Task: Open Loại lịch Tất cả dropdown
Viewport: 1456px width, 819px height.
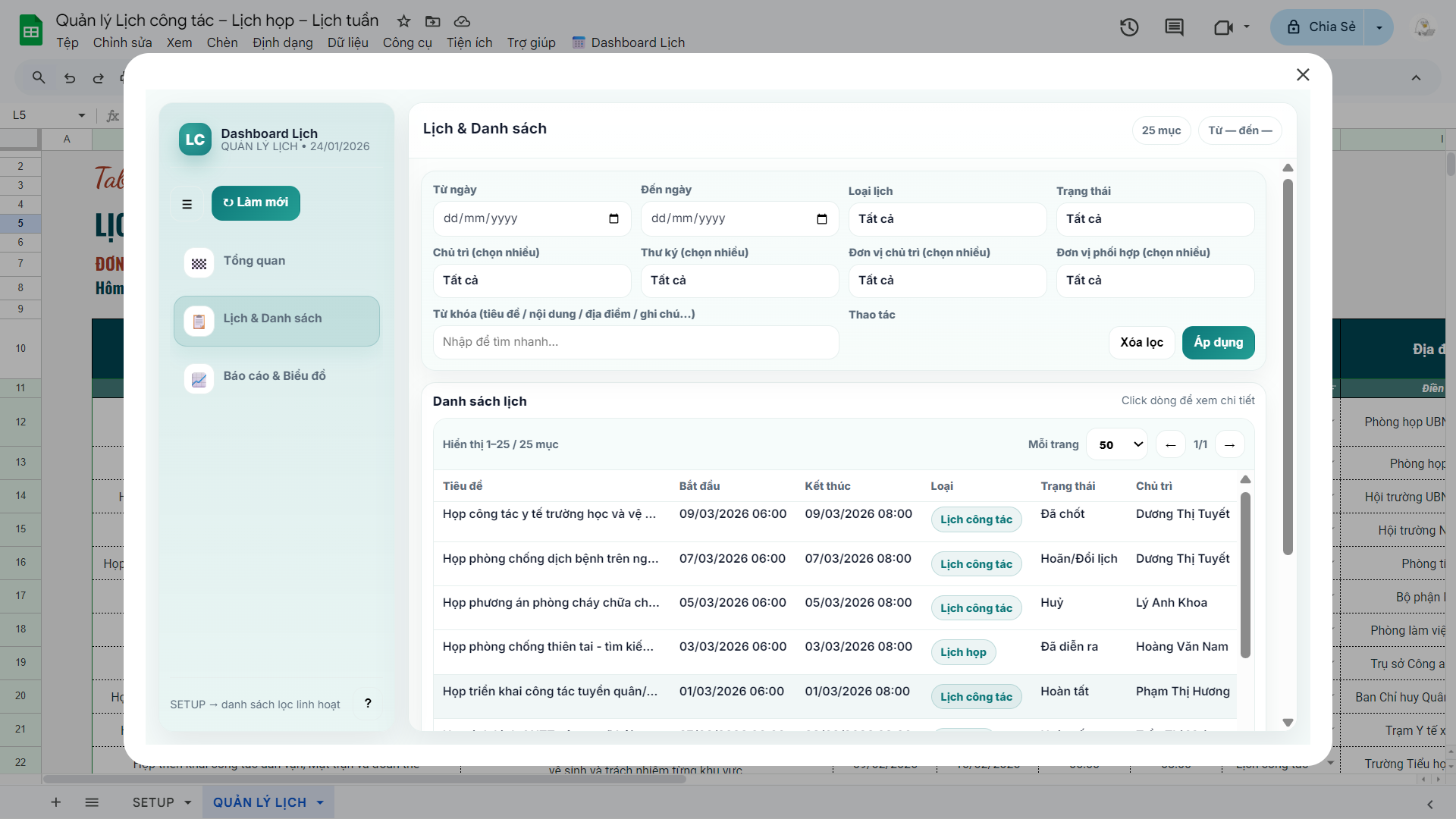Action: [946, 219]
